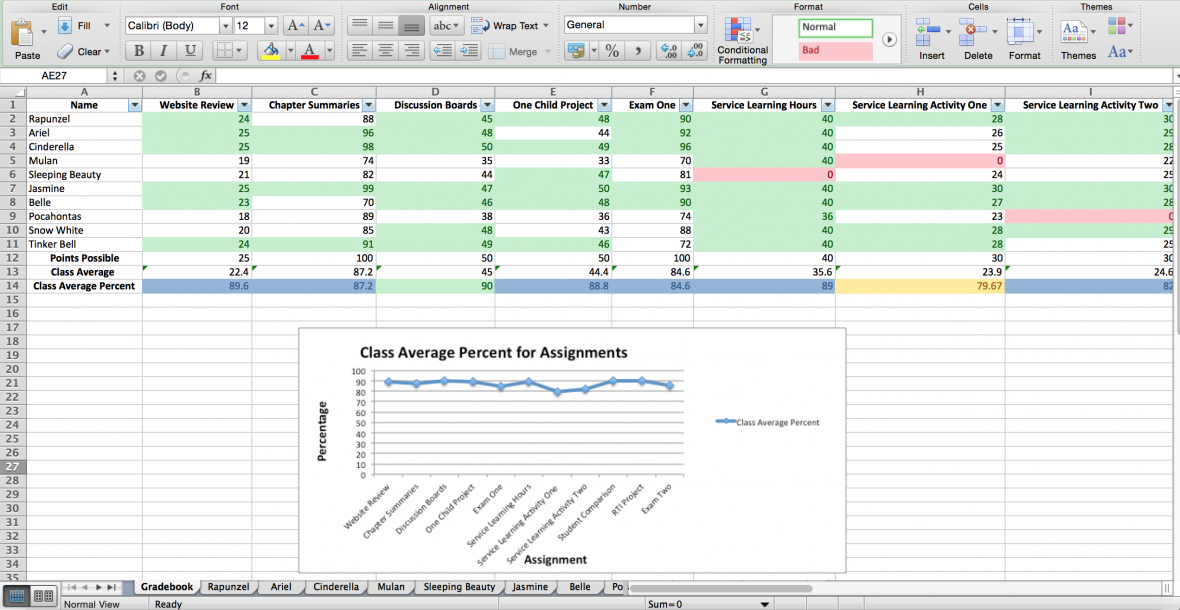Open Conditional Formatting

[x=742, y=41]
